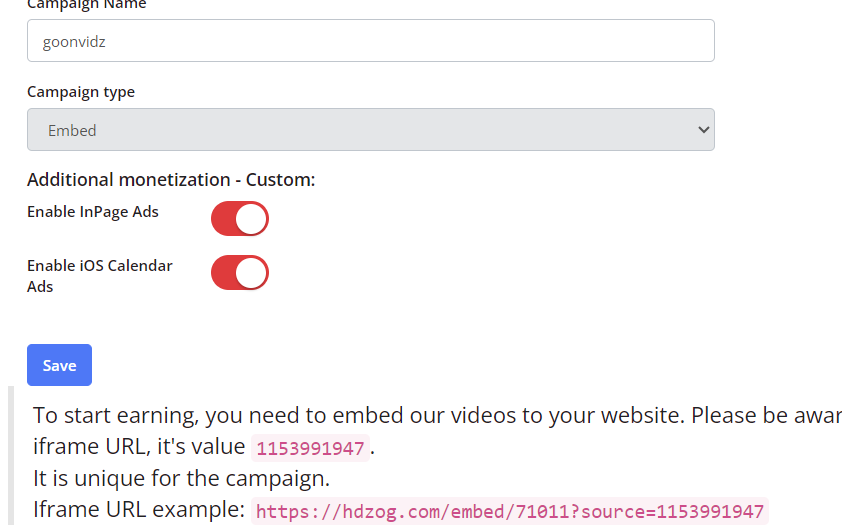The width and height of the screenshot is (842, 525).
Task: Click the white knob of iOS Calendar switch
Action: pos(251,273)
